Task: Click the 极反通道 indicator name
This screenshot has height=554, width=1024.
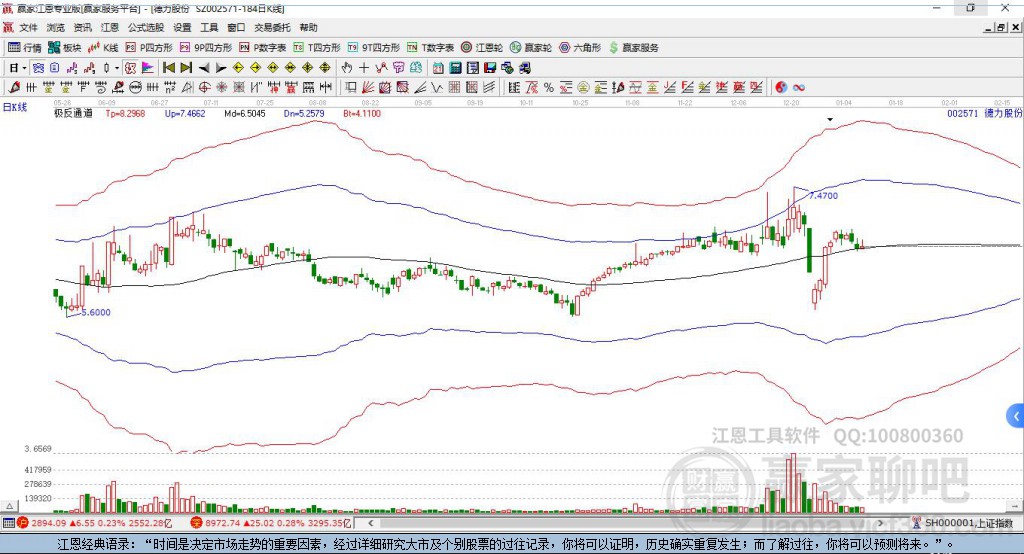Action: coord(73,113)
